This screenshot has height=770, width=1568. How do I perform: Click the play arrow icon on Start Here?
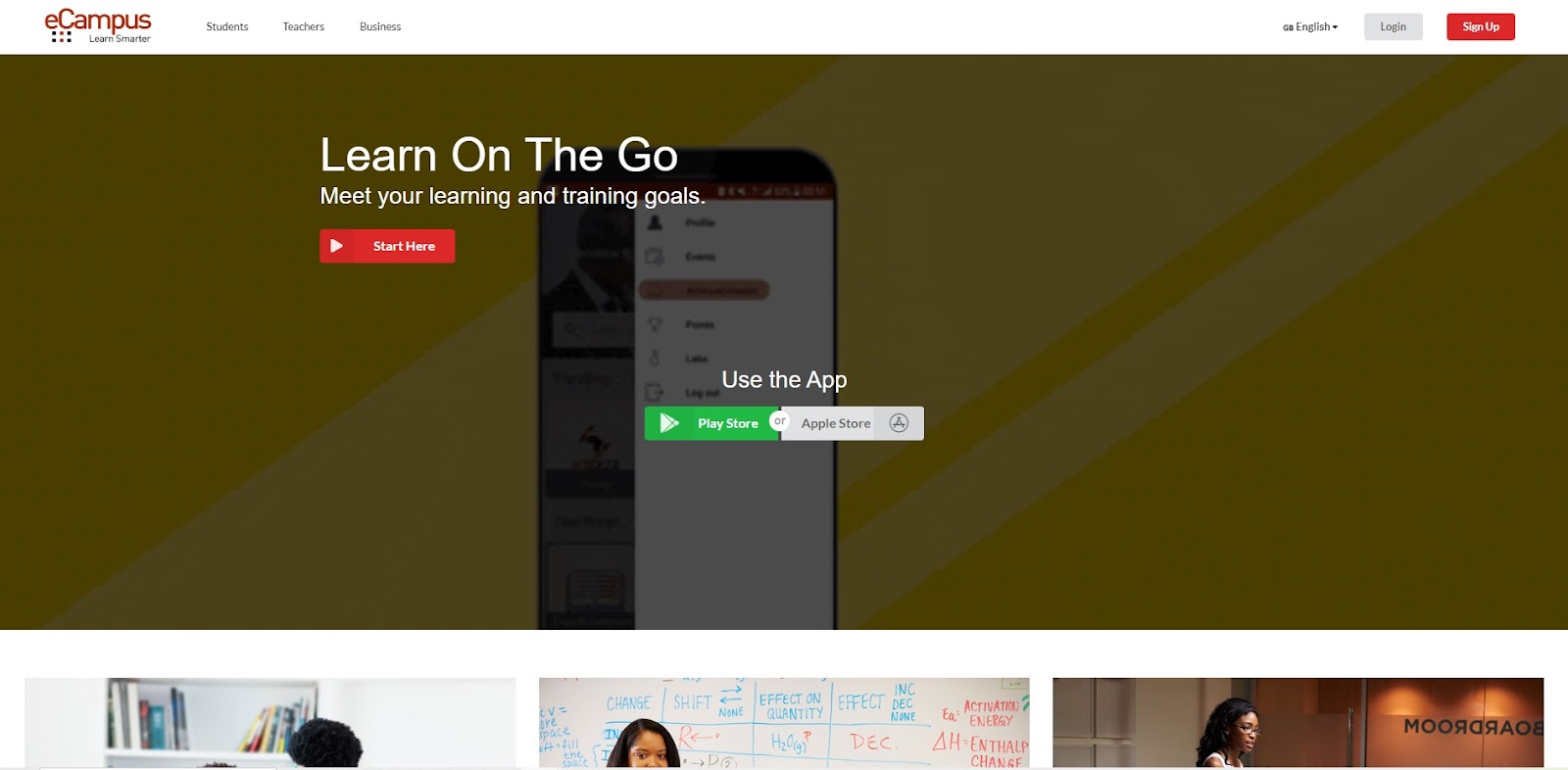click(336, 246)
